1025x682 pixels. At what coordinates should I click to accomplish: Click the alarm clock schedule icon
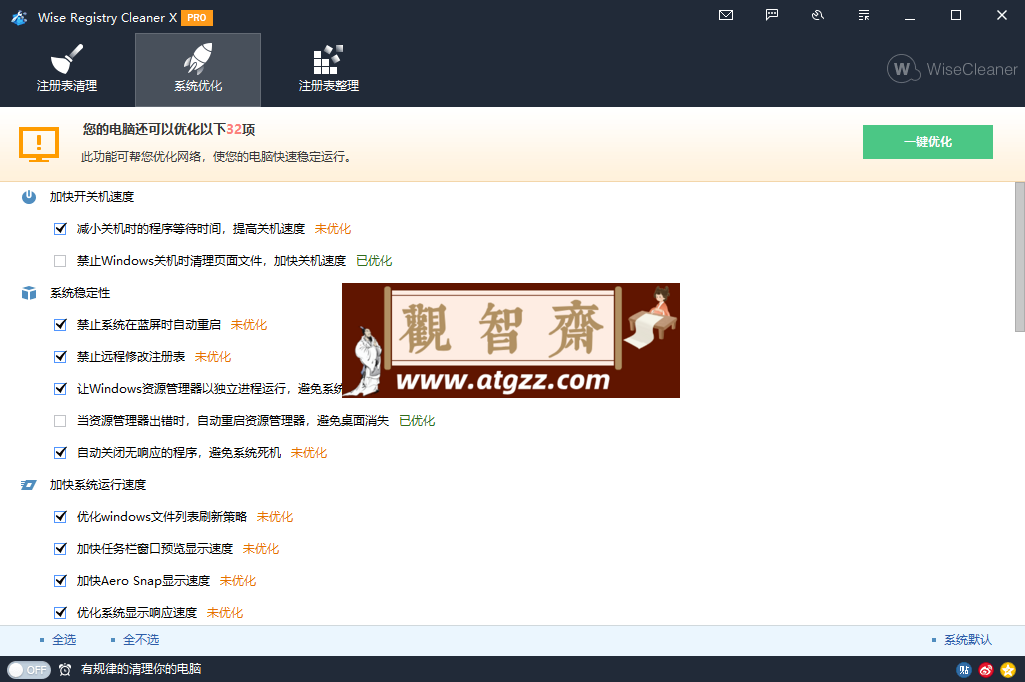(x=65, y=670)
